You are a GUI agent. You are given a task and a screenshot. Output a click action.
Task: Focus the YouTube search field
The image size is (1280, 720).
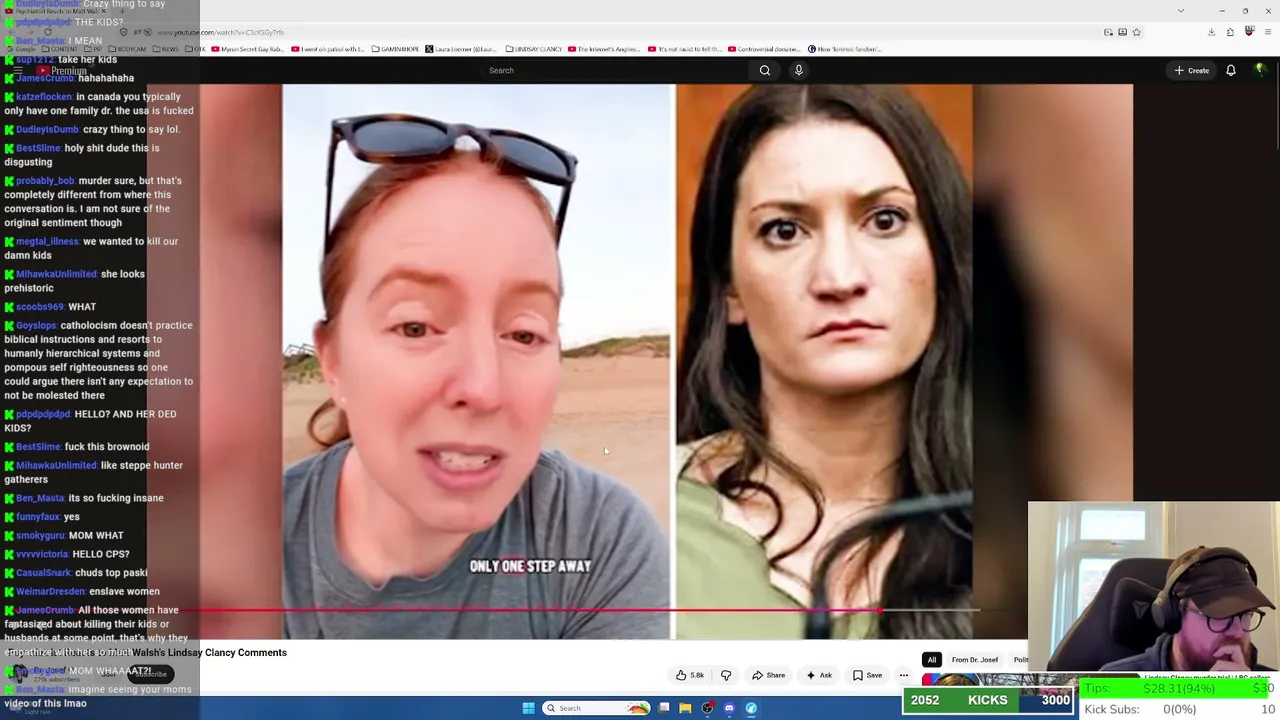click(615, 70)
